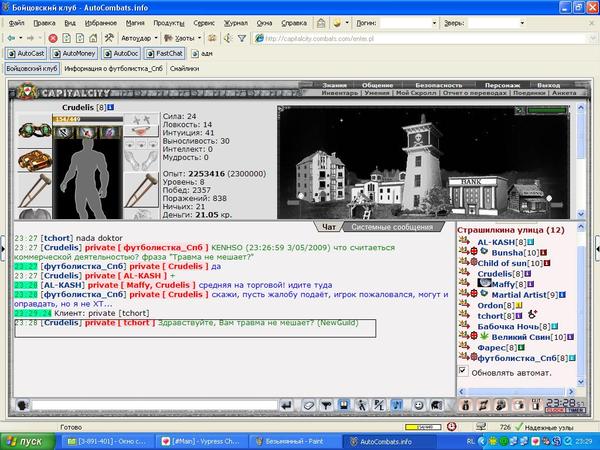Click the crutch weapon slot on left
600x450 pixels.
tap(34, 190)
